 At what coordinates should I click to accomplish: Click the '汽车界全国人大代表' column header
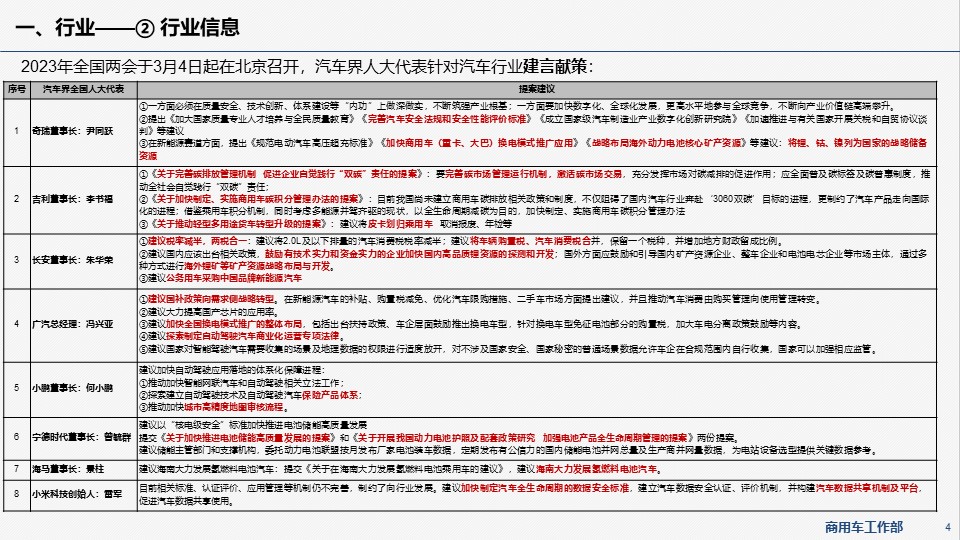[x=83, y=89]
